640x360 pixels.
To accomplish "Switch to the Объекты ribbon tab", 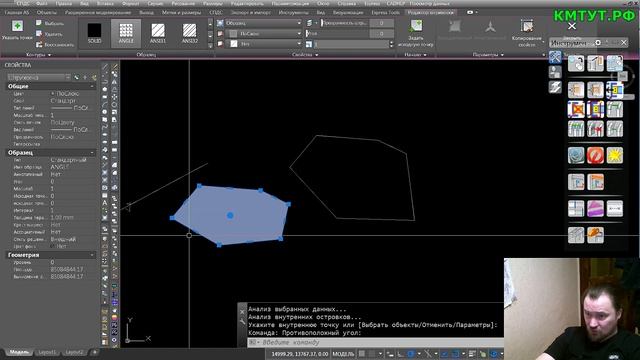I will (x=47, y=13).
